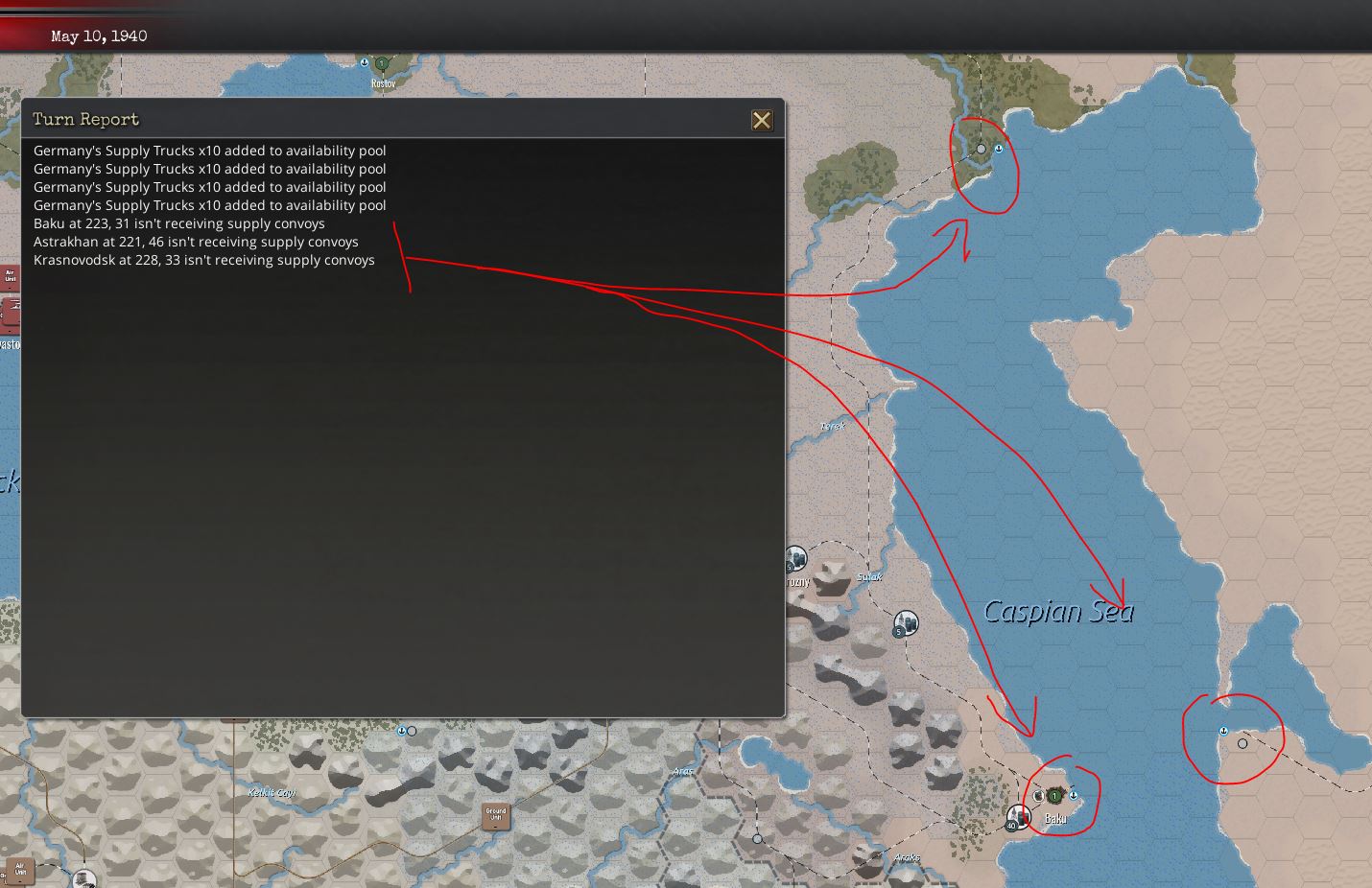Image resolution: width=1372 pixels, height=888 pixels.
Task: Select the city circle marker west of Araks
Action: 757,839
